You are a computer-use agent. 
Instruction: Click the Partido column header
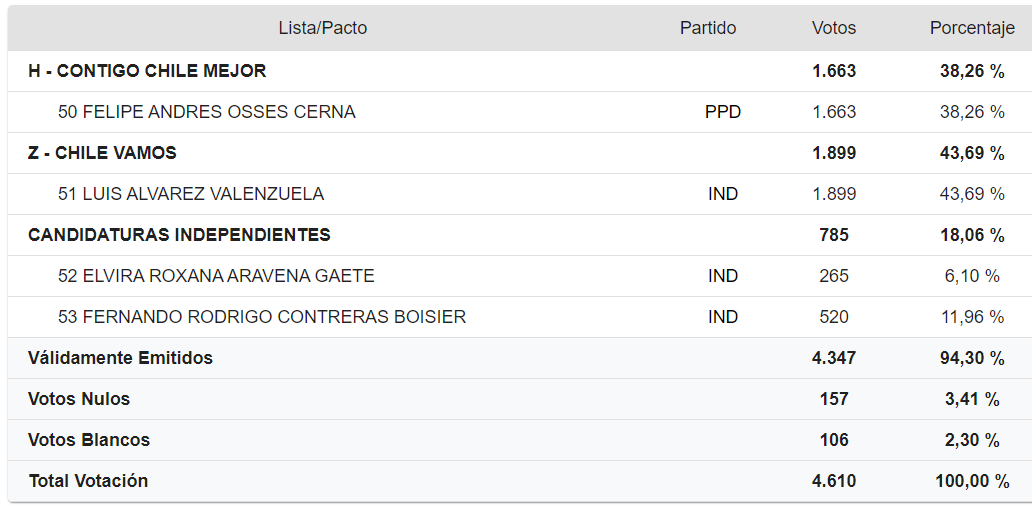(x=708, y=28)
